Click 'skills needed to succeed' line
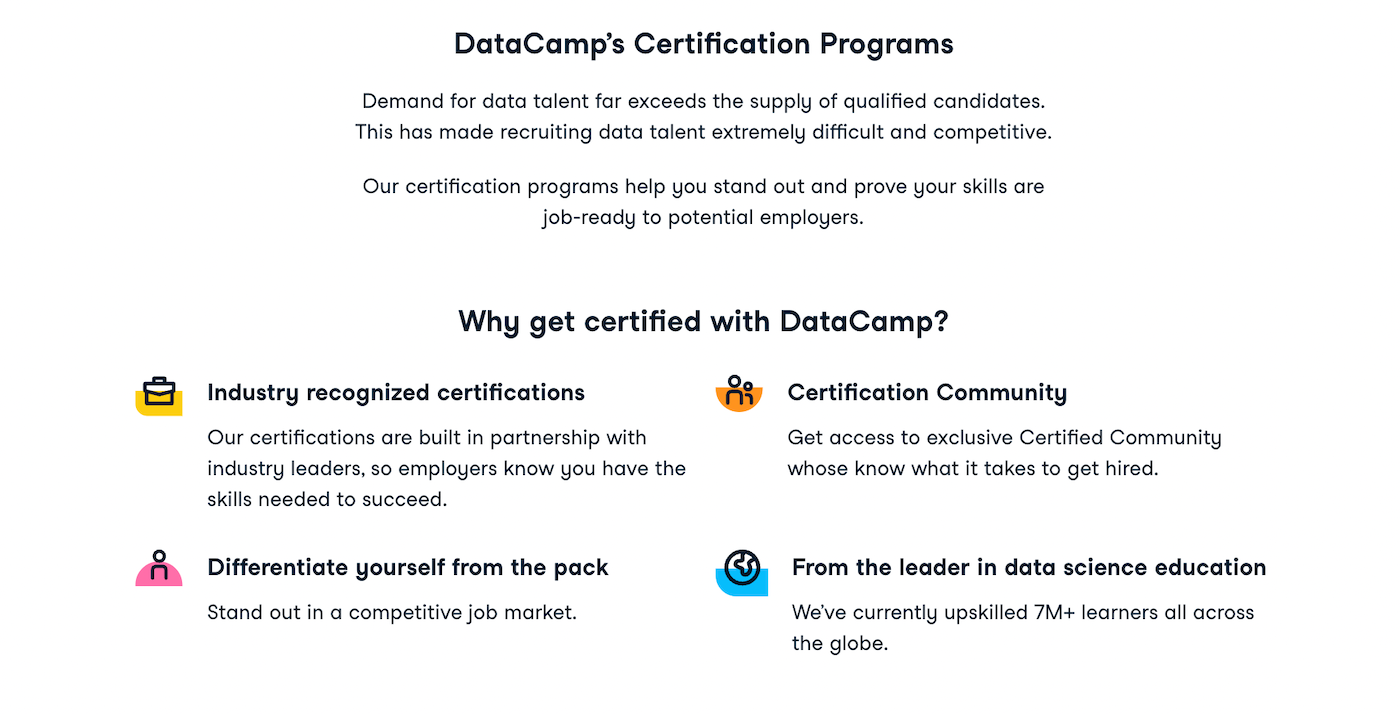 click(327, 499)
